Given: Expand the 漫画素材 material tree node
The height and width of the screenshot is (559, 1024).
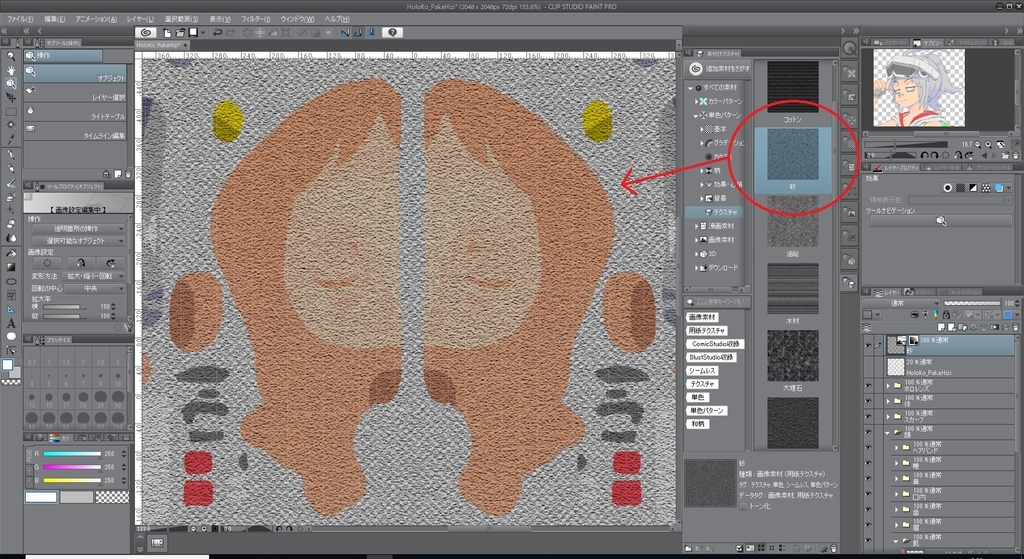Looking at the screenshot, I should [696, 226].
